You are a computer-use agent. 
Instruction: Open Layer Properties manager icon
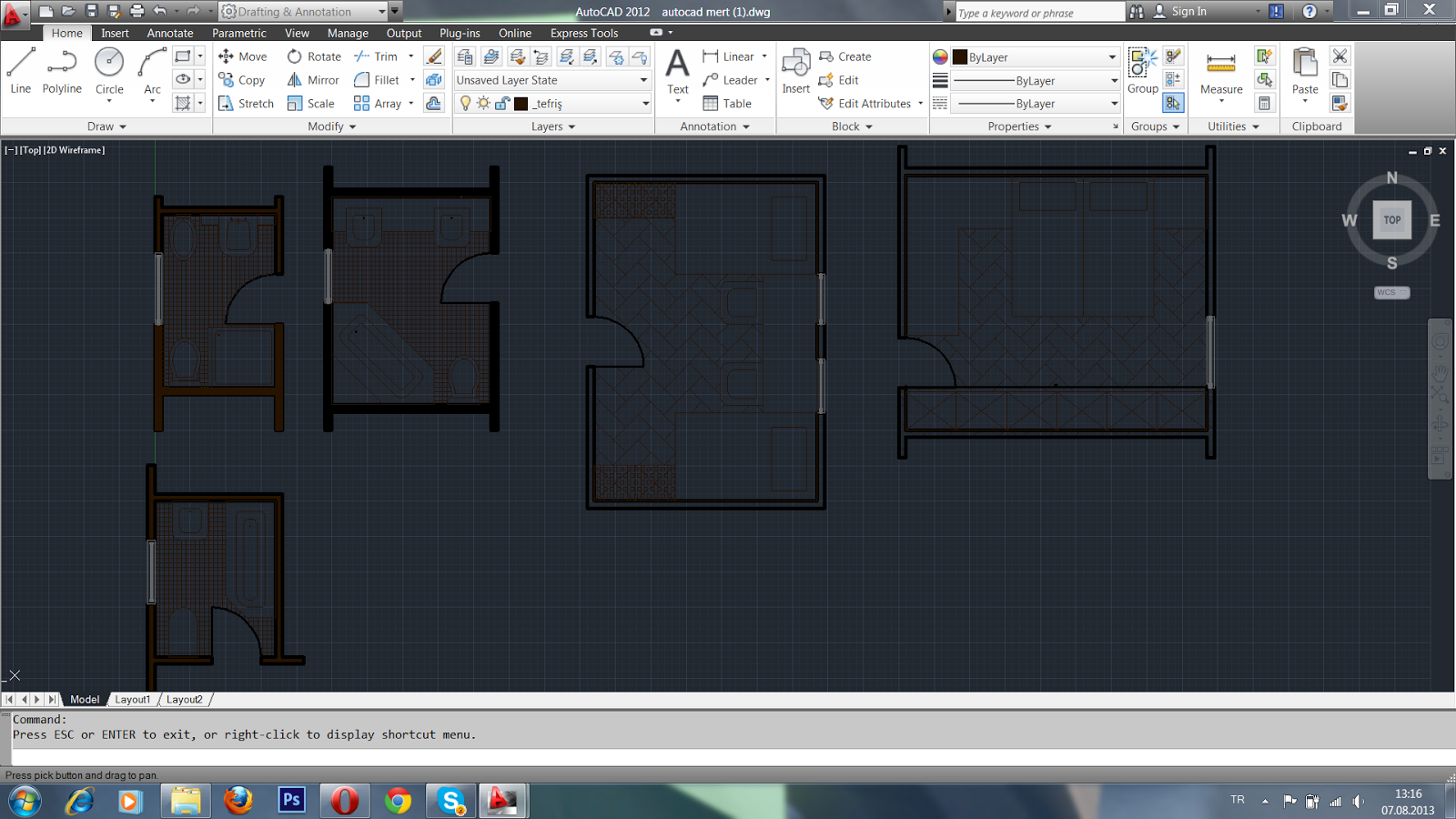tap(465, 56)
